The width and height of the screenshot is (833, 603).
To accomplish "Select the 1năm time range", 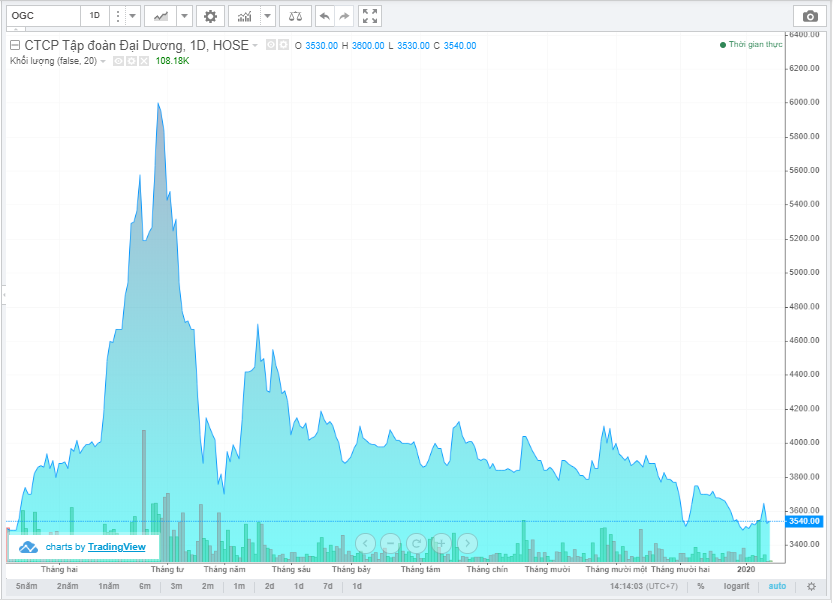I will tap(109, 586).
